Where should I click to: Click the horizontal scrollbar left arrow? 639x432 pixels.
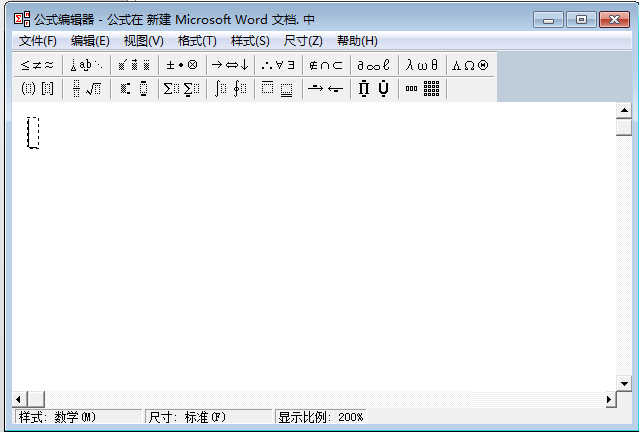[x=19, y=399]
